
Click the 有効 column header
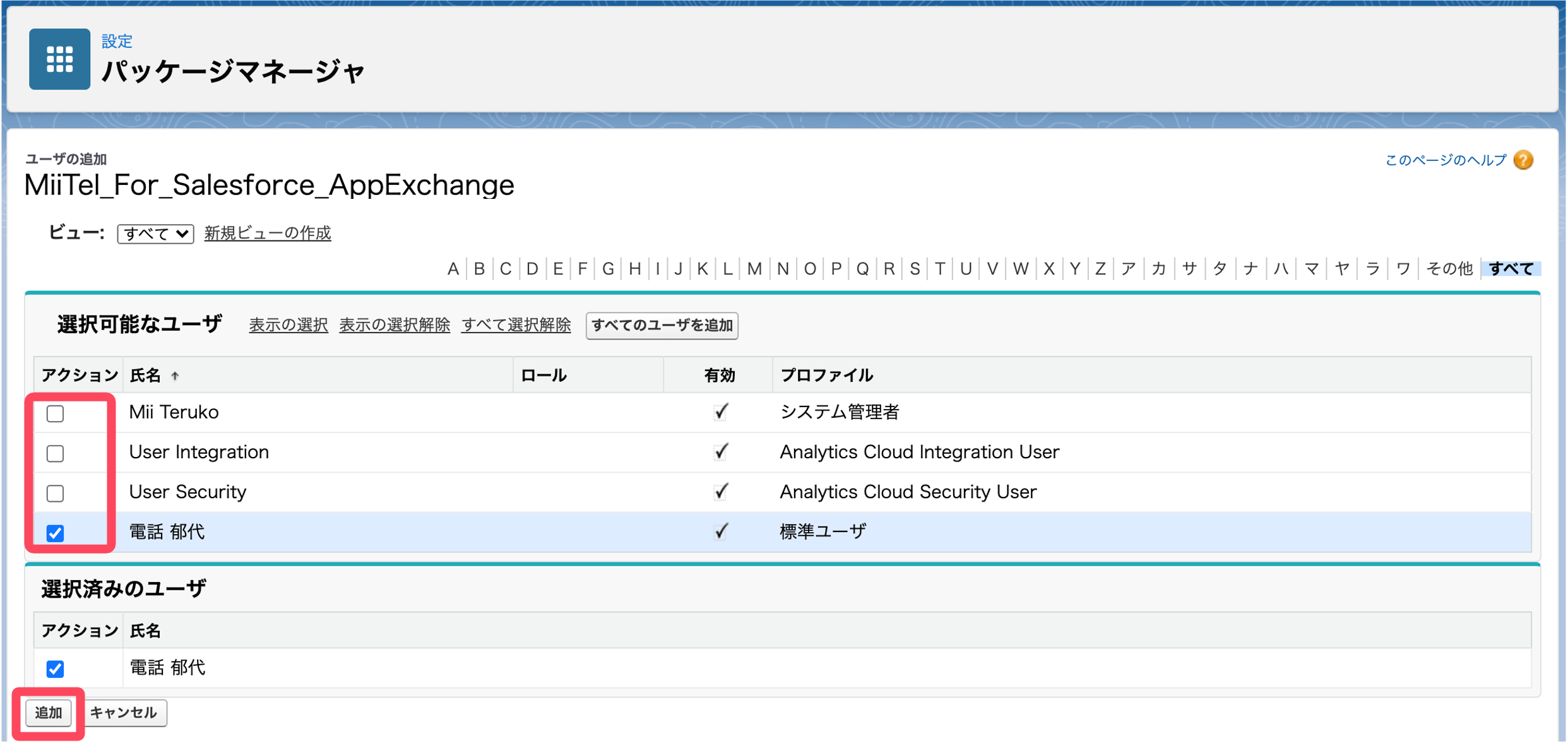coord(720,376)
